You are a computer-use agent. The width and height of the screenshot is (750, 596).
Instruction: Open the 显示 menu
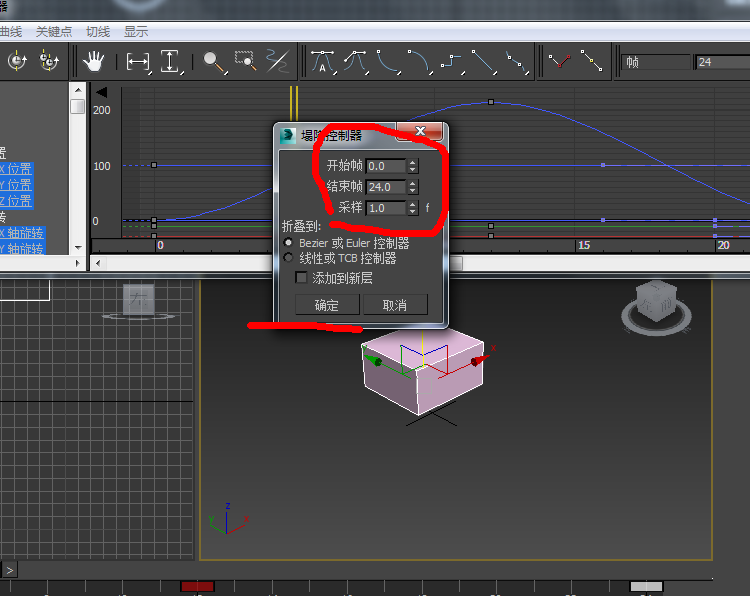click(x=136, y=32)
